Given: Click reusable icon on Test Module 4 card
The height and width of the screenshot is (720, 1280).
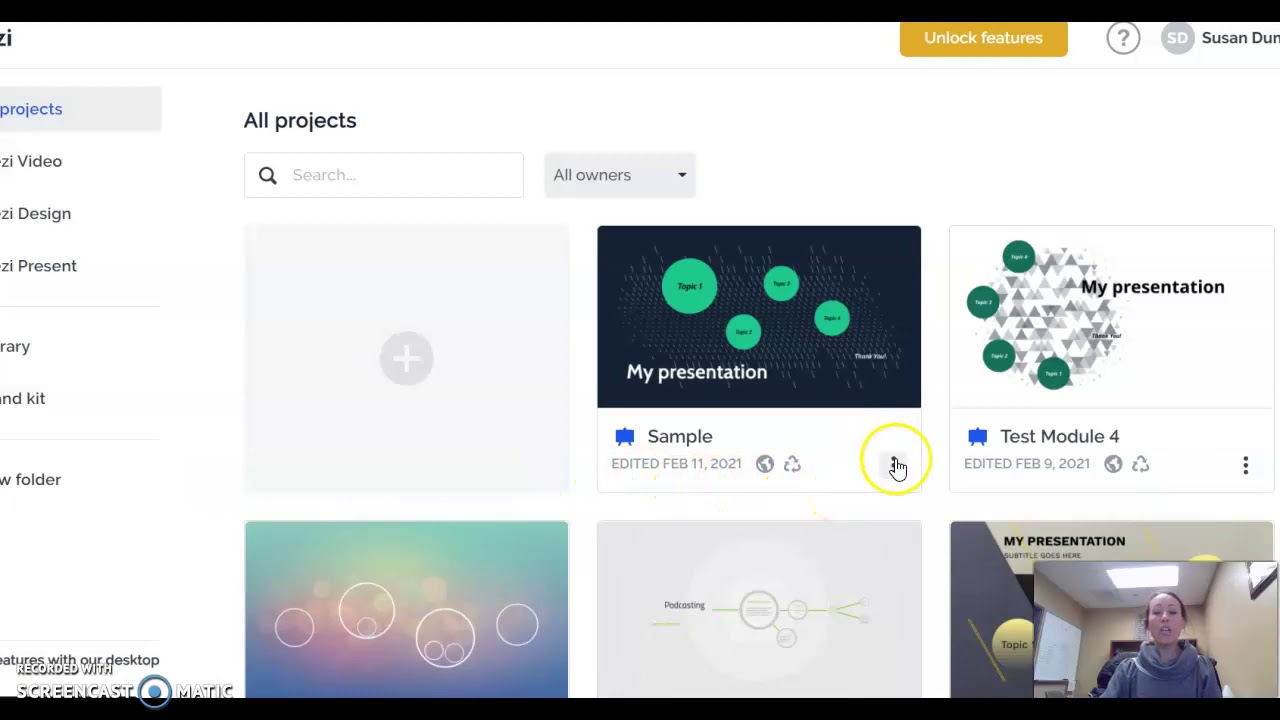Looking at the screenshot, I should click(1140, 464).
